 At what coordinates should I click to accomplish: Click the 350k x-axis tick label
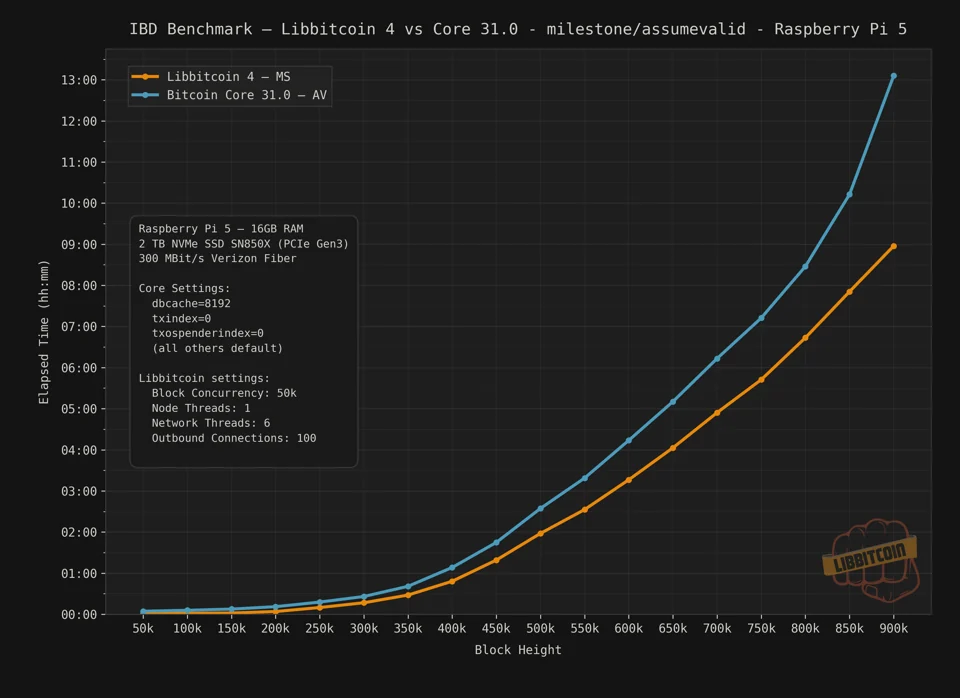(408, 629)
